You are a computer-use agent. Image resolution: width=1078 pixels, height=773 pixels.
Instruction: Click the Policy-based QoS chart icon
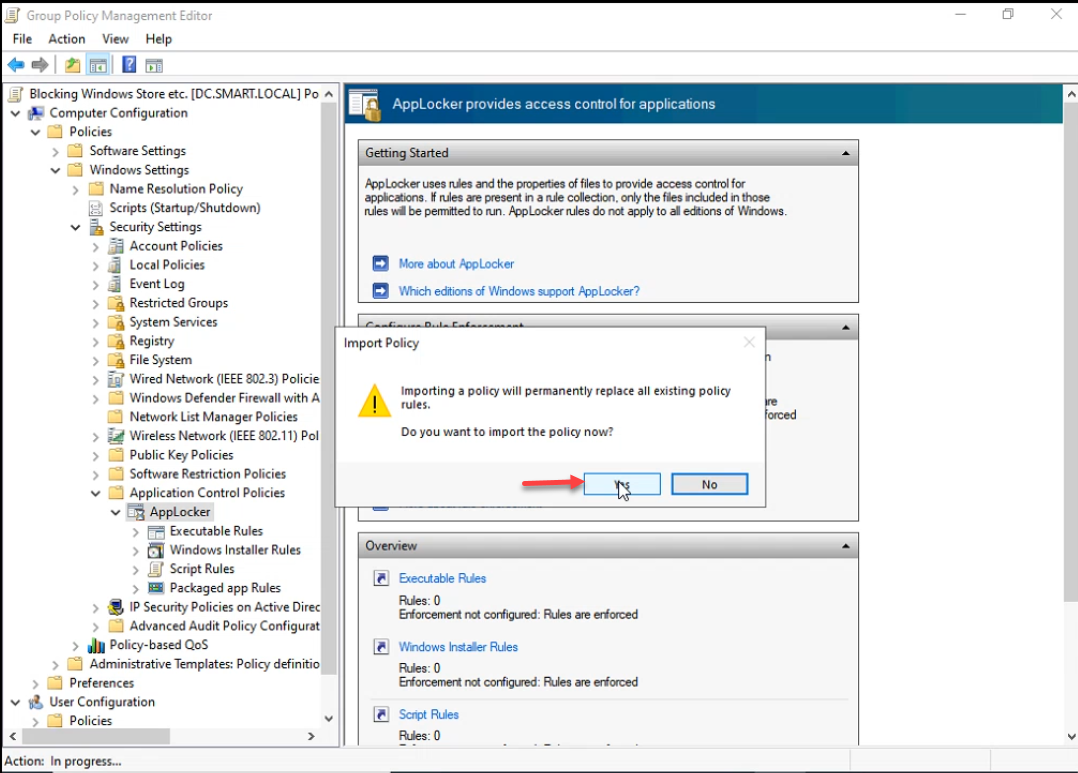coord(96,645)
